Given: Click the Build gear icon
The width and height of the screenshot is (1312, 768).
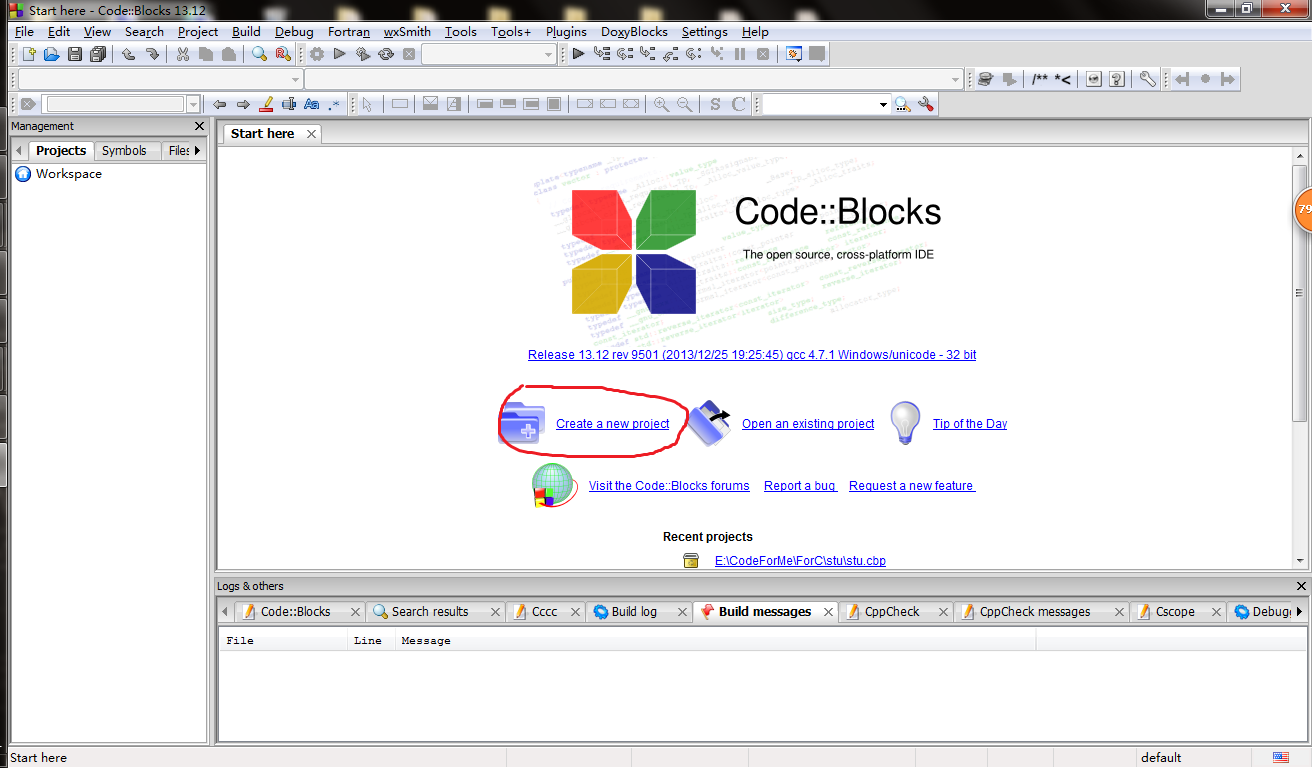Looking at the screenshot, I should click(317, 54).
